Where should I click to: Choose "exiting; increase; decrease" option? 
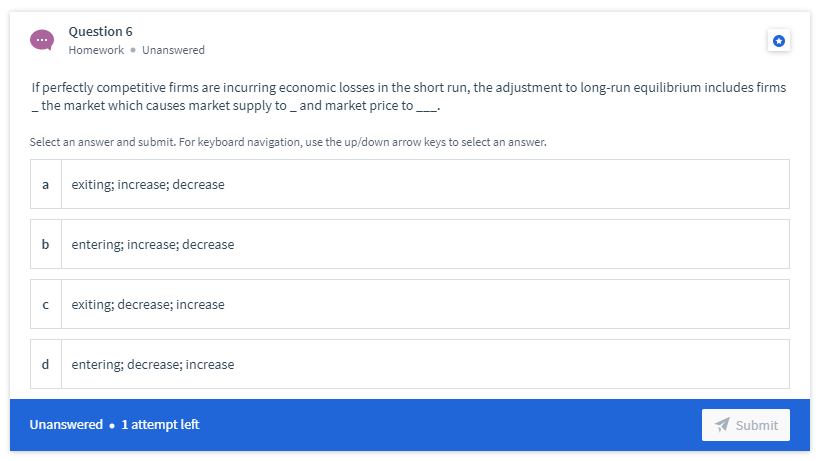point(410,184)
